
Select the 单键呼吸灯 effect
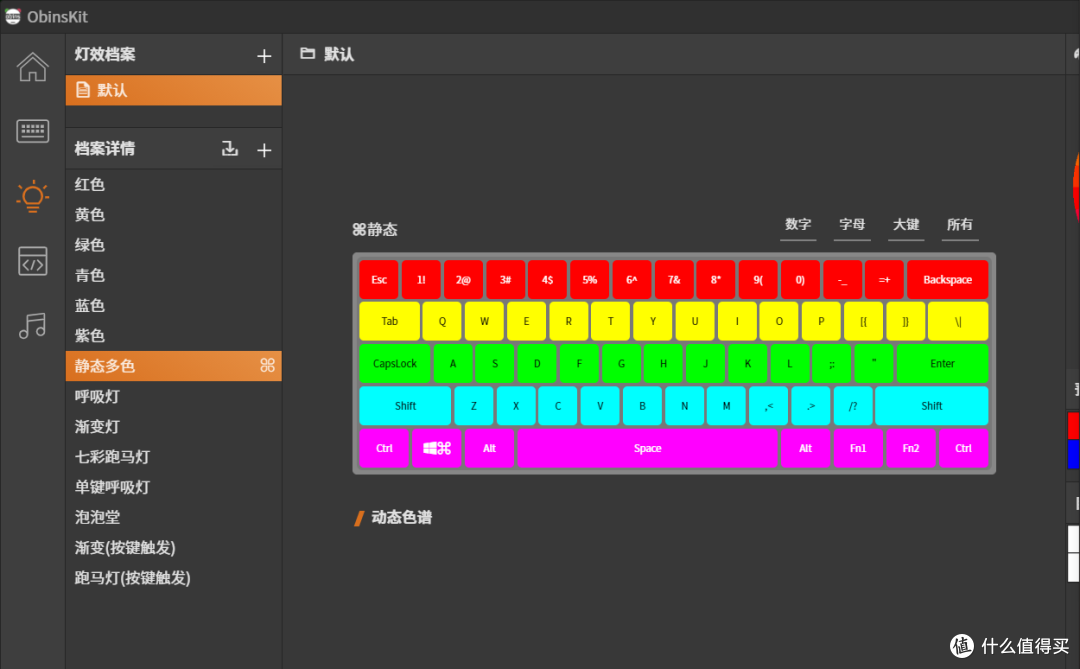click(174, 487)
